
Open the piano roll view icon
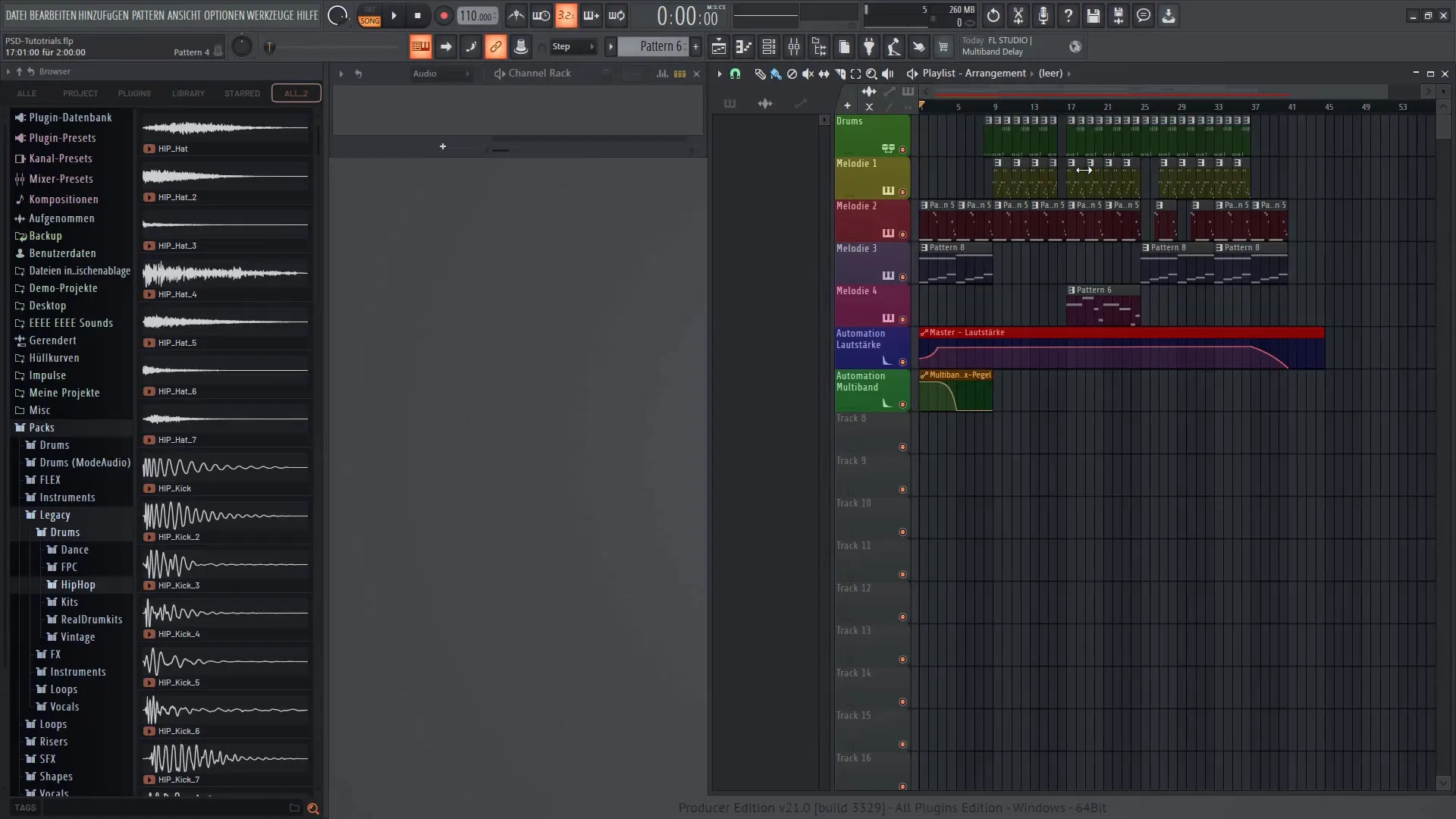coord(744,47)
